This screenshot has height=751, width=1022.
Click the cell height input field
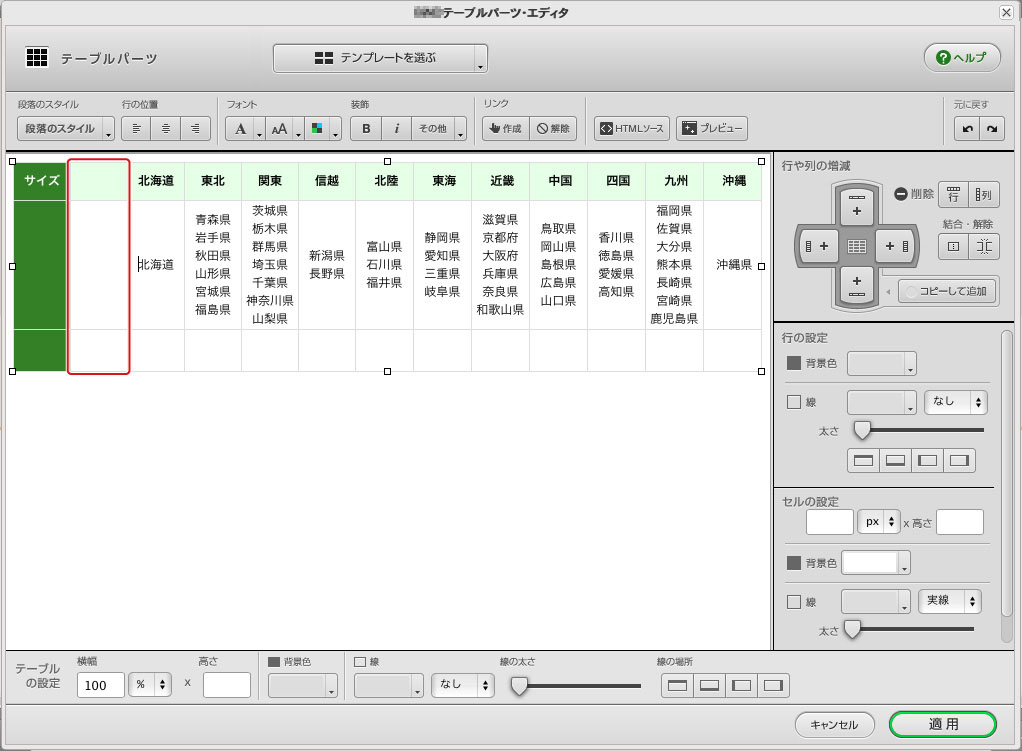(x=959, y=522)
